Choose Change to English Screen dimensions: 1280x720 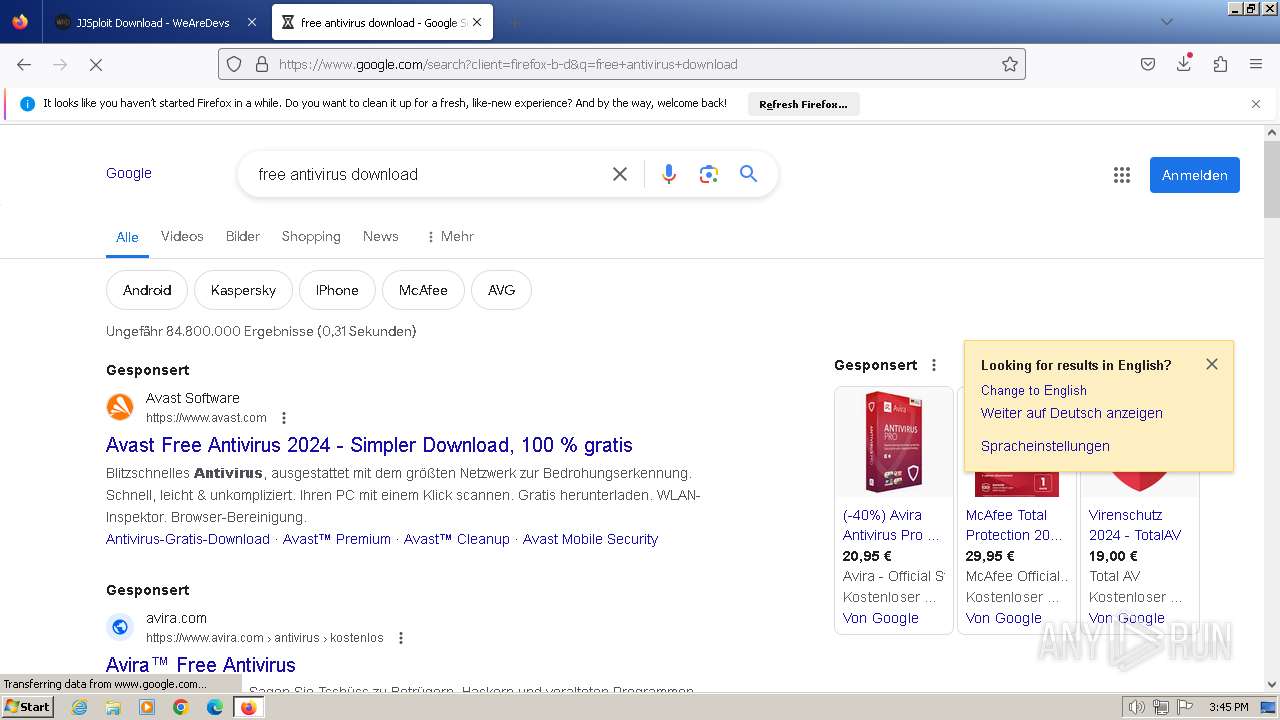point(1034,390)
